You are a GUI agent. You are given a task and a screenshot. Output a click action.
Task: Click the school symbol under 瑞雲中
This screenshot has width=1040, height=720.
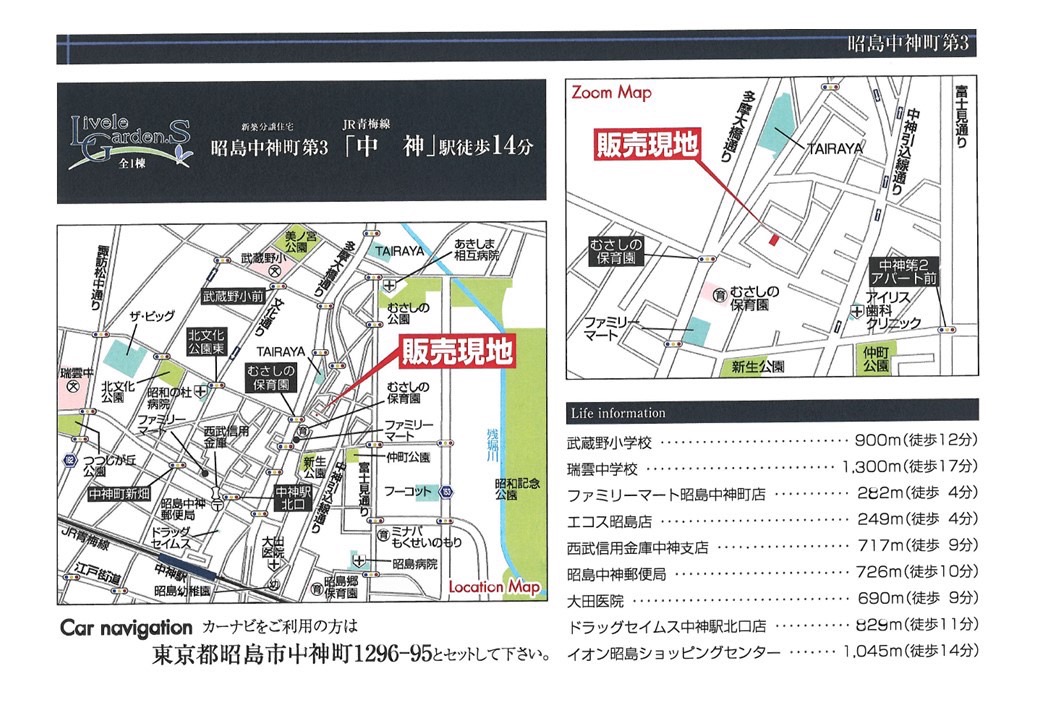point(74,386)
